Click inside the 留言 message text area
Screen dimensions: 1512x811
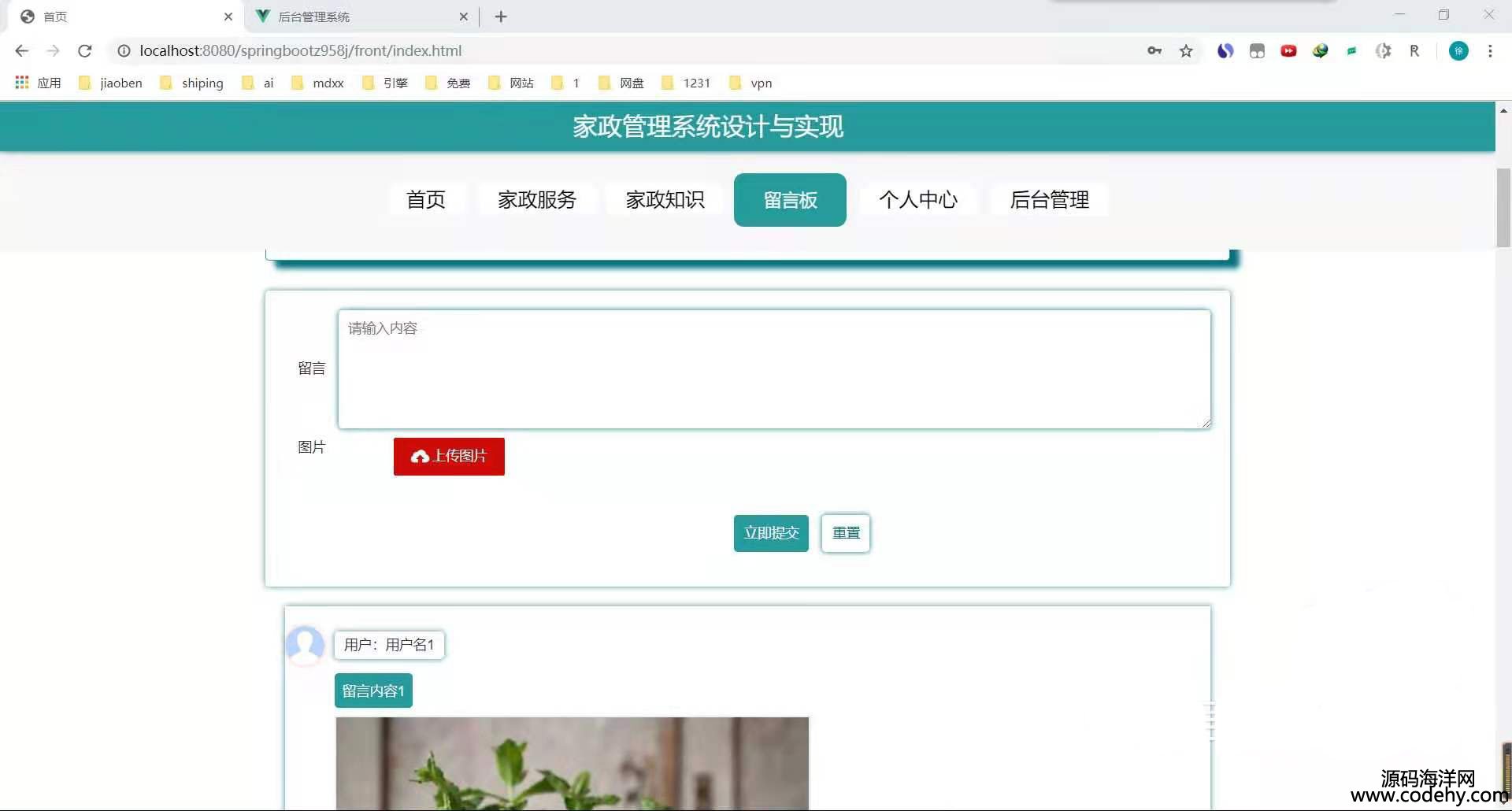774,369
